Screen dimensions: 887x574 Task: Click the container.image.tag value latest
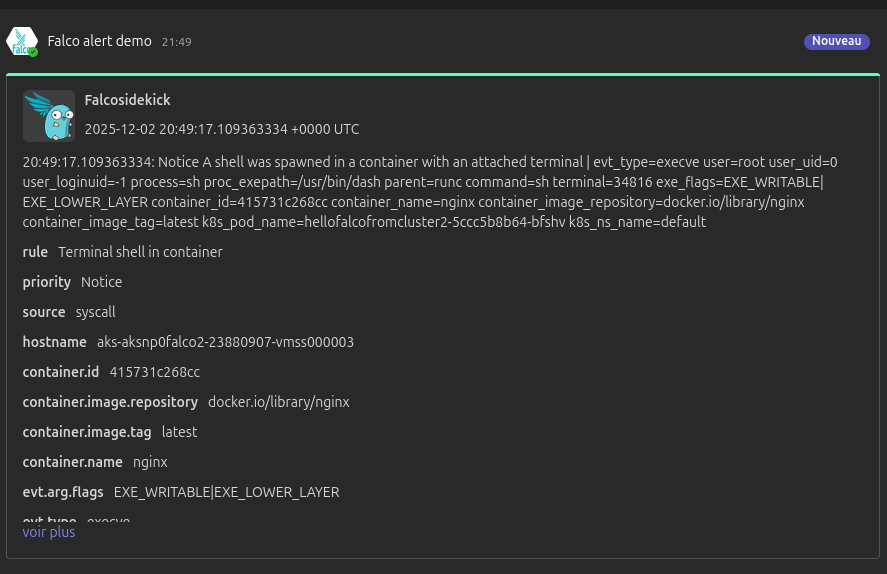coord(179,432)
